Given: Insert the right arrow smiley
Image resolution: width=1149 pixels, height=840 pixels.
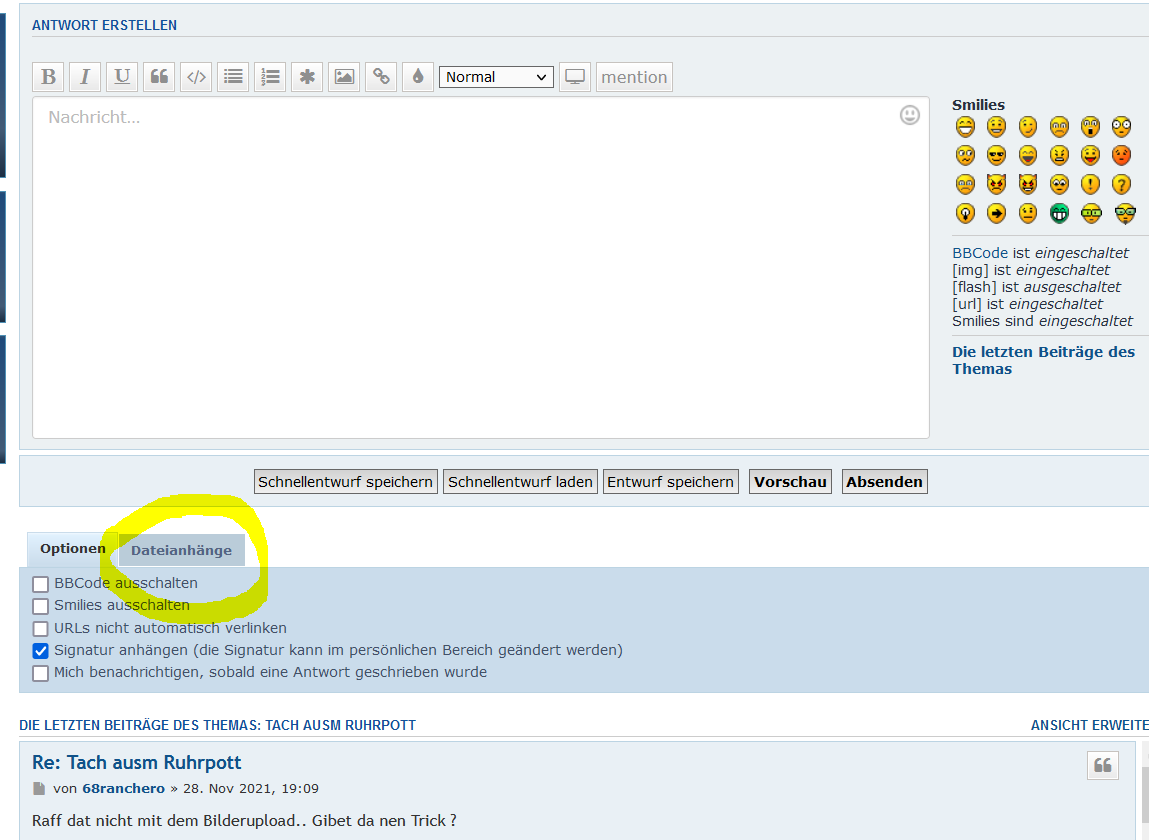Looking at the screenshot, I should tap(997, 213).
